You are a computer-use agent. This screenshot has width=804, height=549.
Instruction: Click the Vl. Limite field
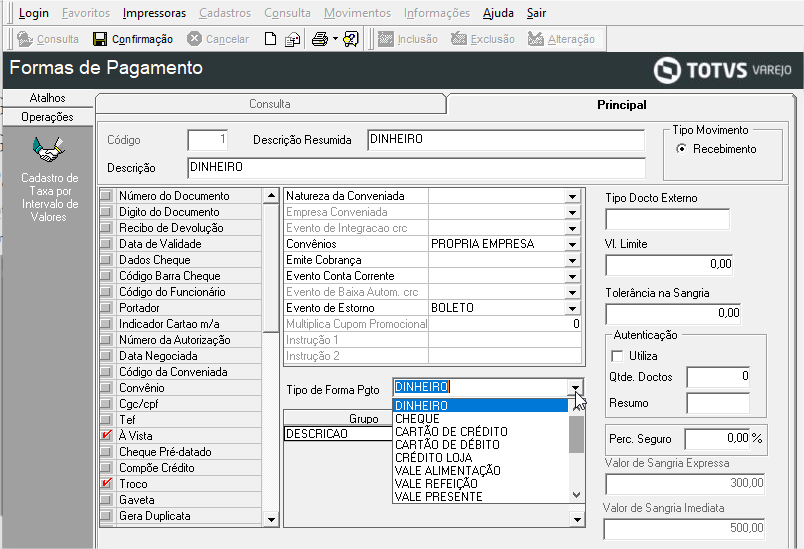pyautogui.click(x=669, y=265)
